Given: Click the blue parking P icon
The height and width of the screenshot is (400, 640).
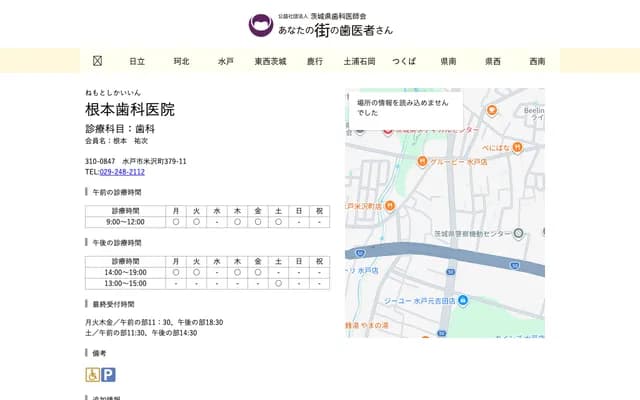Looking at the screenshot, I should (x=108, y=375).
